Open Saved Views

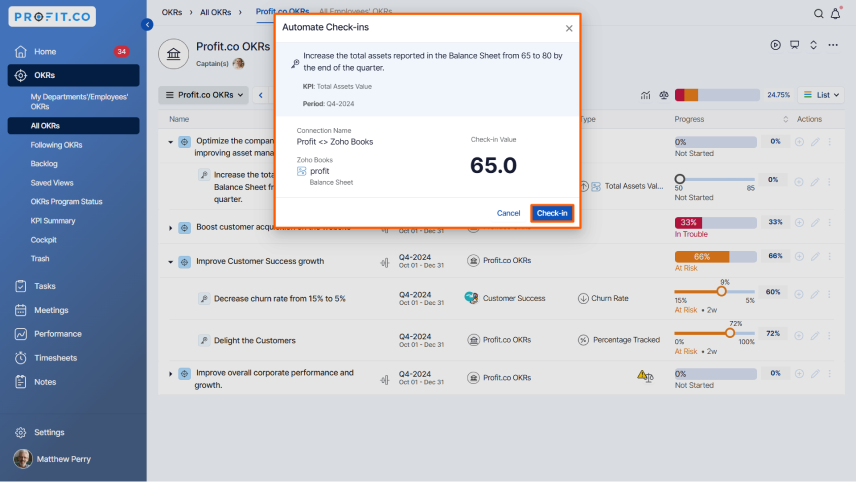[52, 183]
